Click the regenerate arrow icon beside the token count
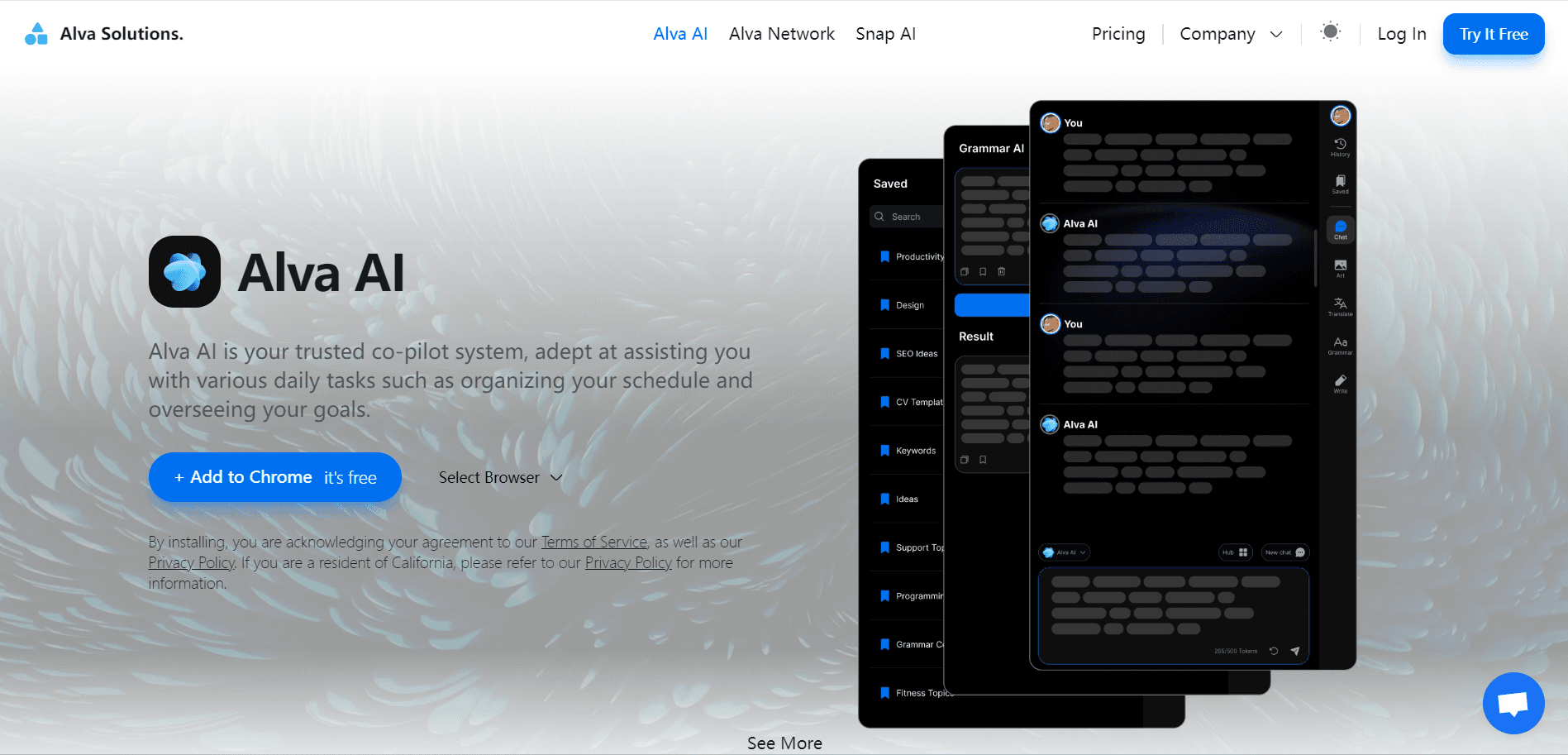The width and height of the screenshot is (1568, 755). 1274,651
